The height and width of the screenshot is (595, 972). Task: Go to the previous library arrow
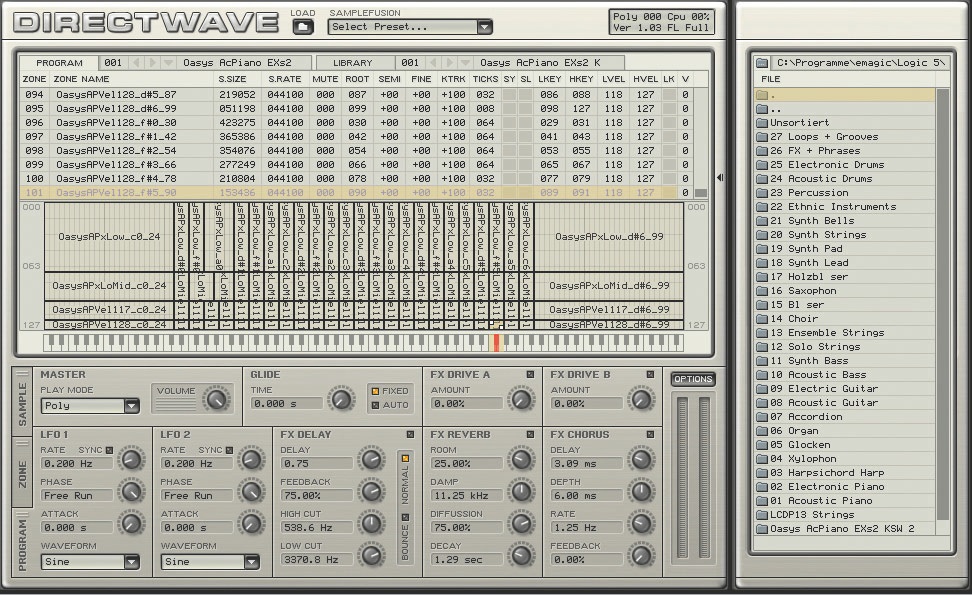tap(433, 63)
